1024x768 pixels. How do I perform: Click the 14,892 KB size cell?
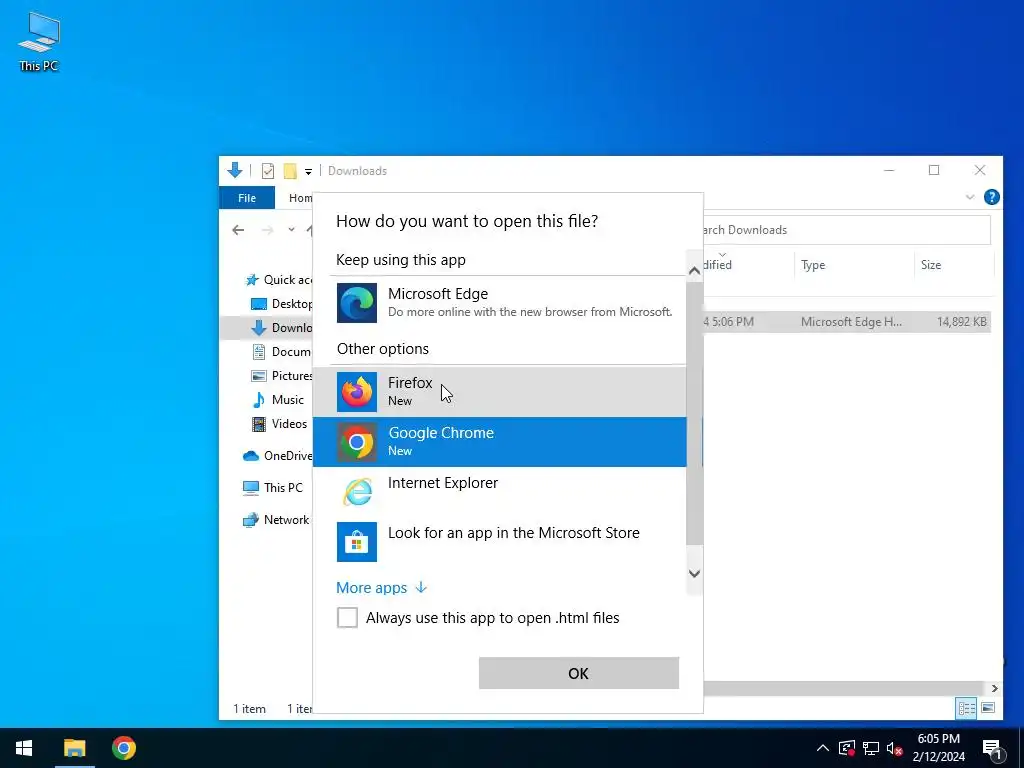(961, 322)
